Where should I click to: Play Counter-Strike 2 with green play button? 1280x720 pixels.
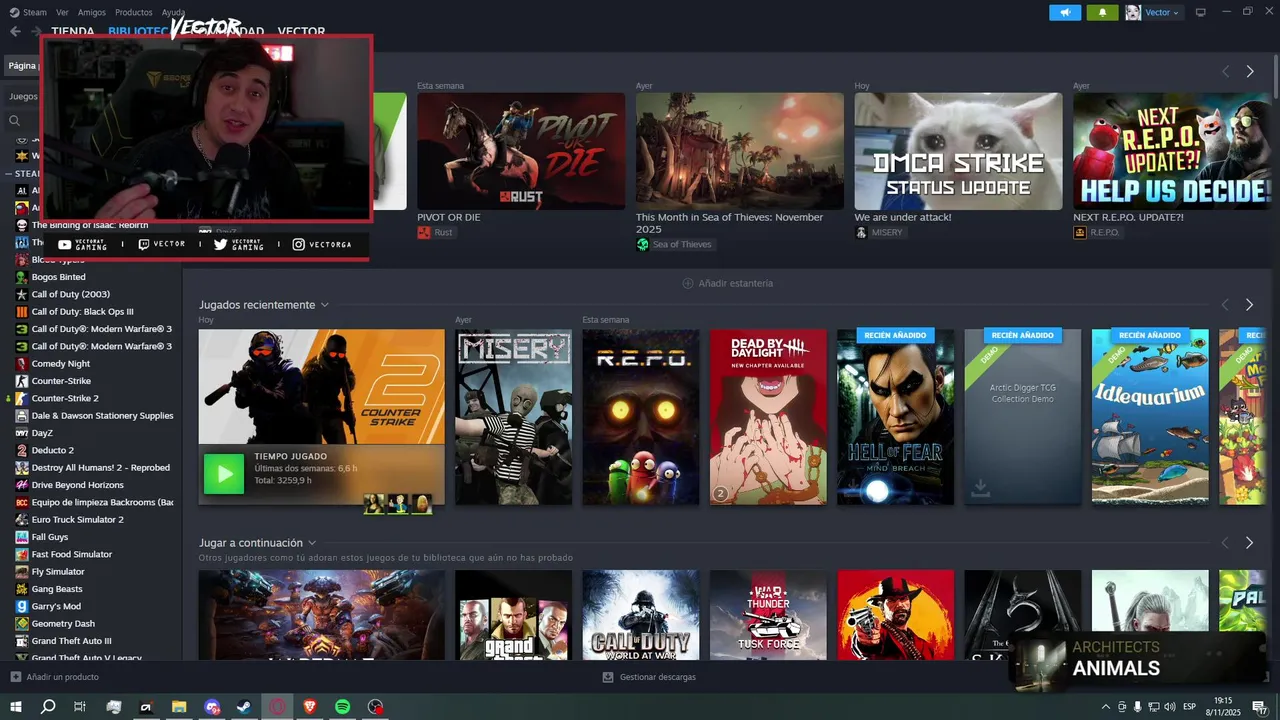224,473
